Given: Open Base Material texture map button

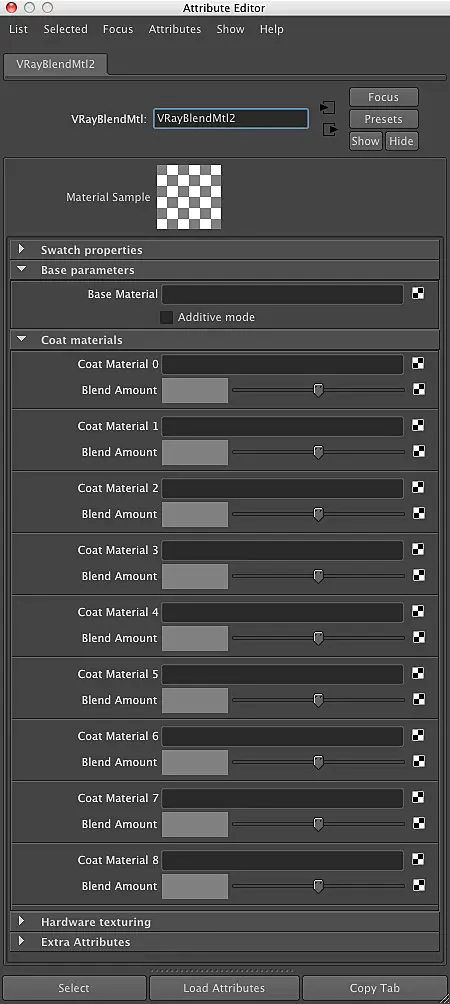Looking at the screenshot, I should pyautogui.click(x=418, y=294).
